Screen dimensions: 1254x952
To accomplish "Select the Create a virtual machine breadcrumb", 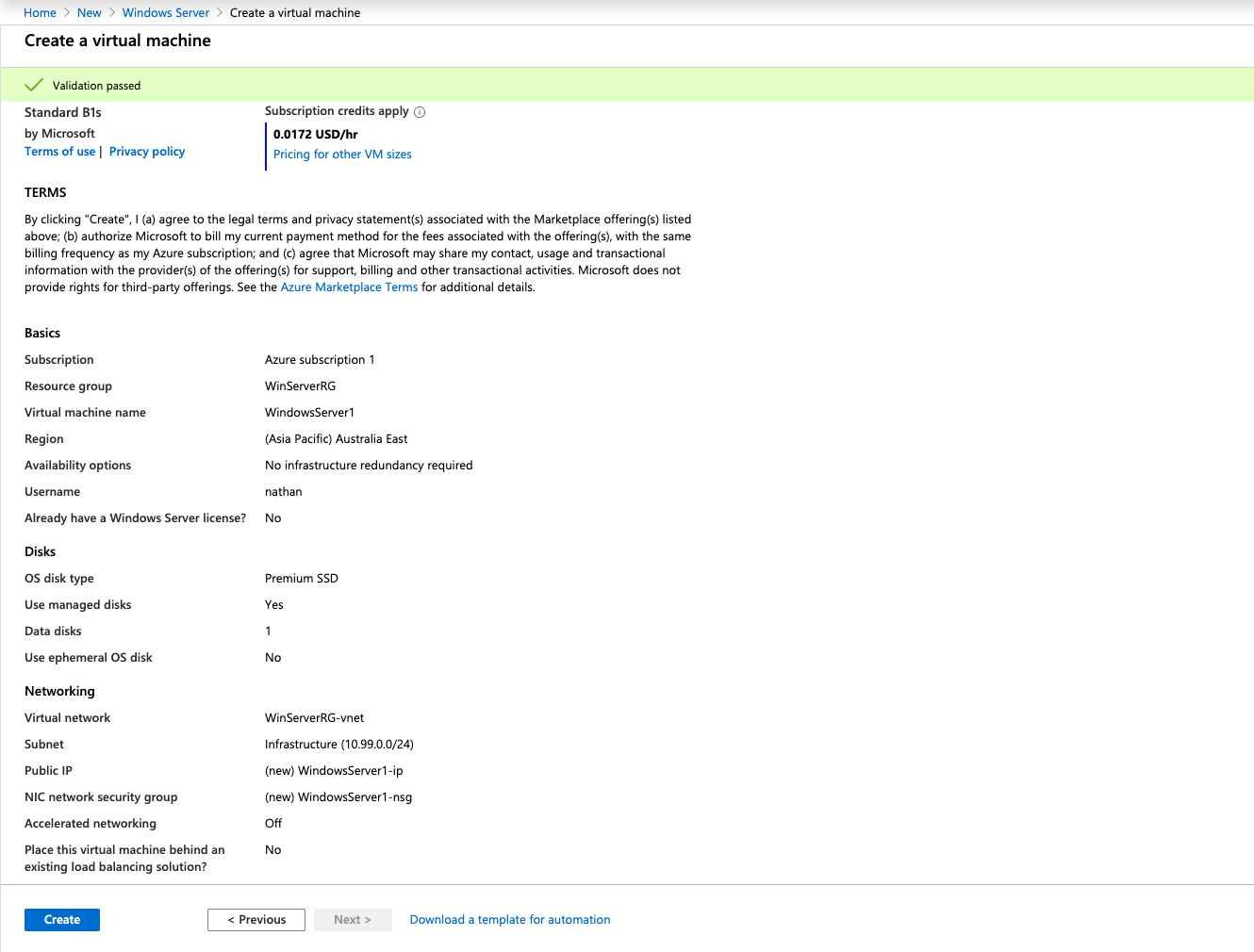I will (x=295, y=13).
